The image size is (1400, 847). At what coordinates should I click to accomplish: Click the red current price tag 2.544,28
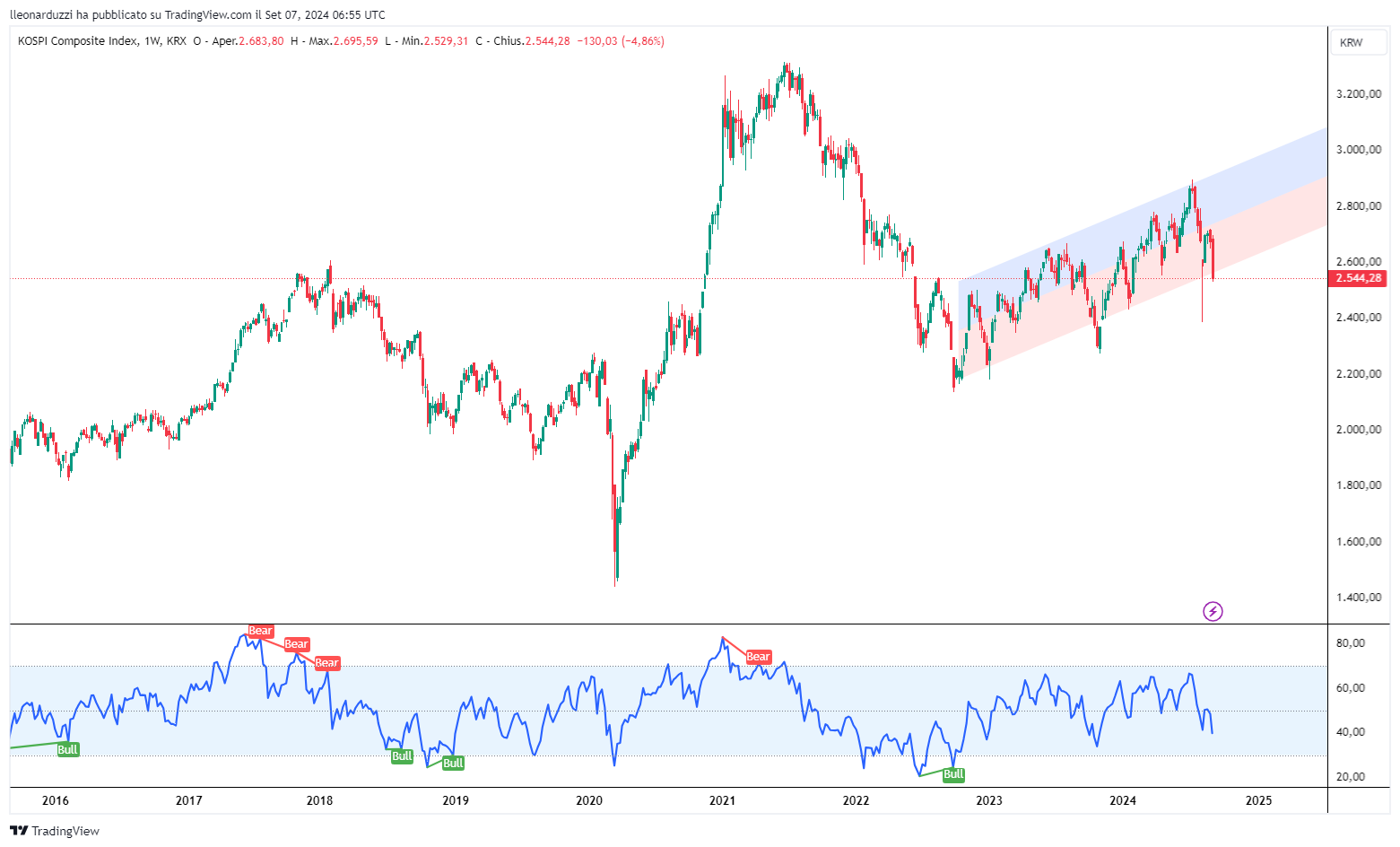click(1358, 278)
